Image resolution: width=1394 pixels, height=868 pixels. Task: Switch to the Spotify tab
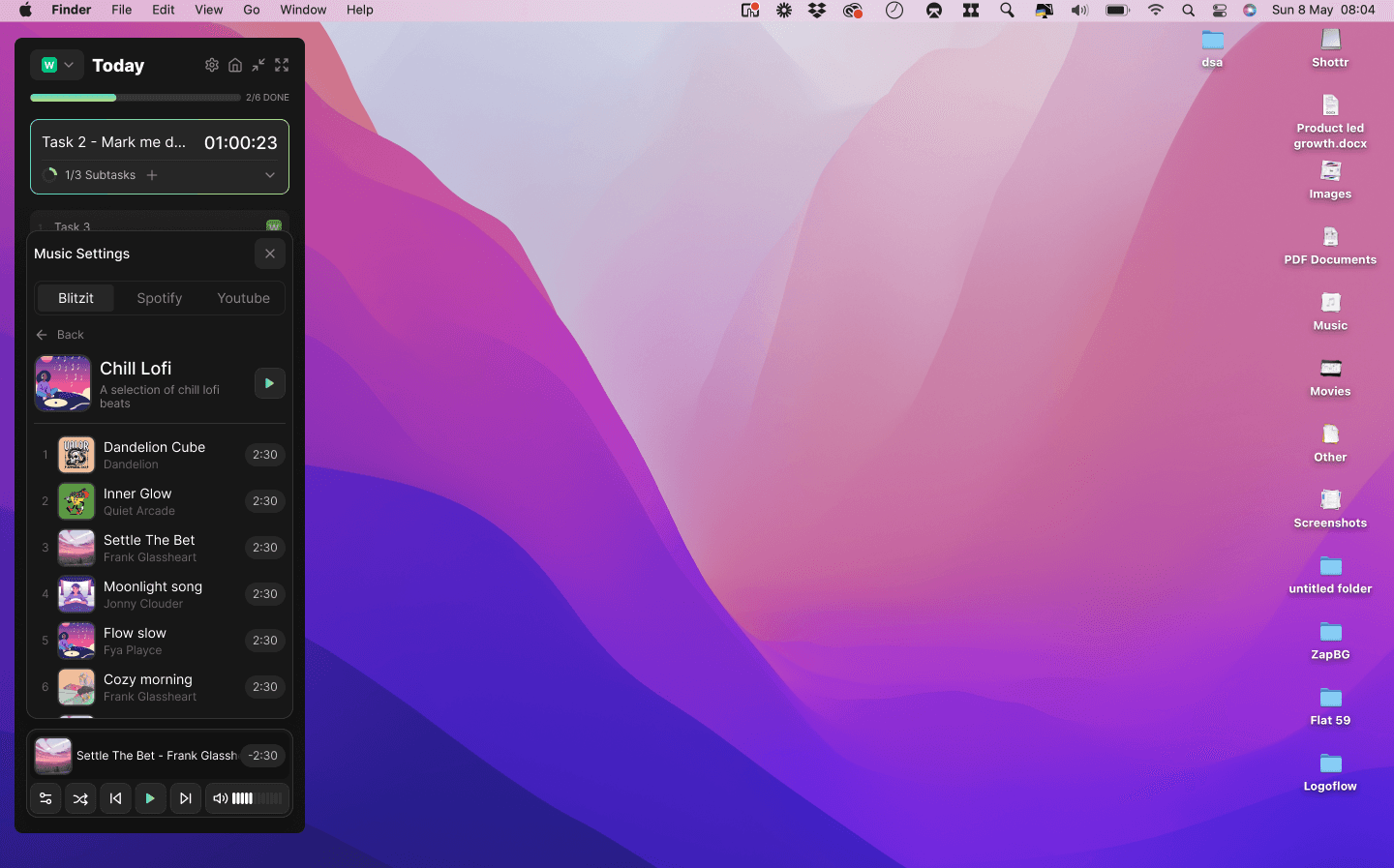point(159,298)
